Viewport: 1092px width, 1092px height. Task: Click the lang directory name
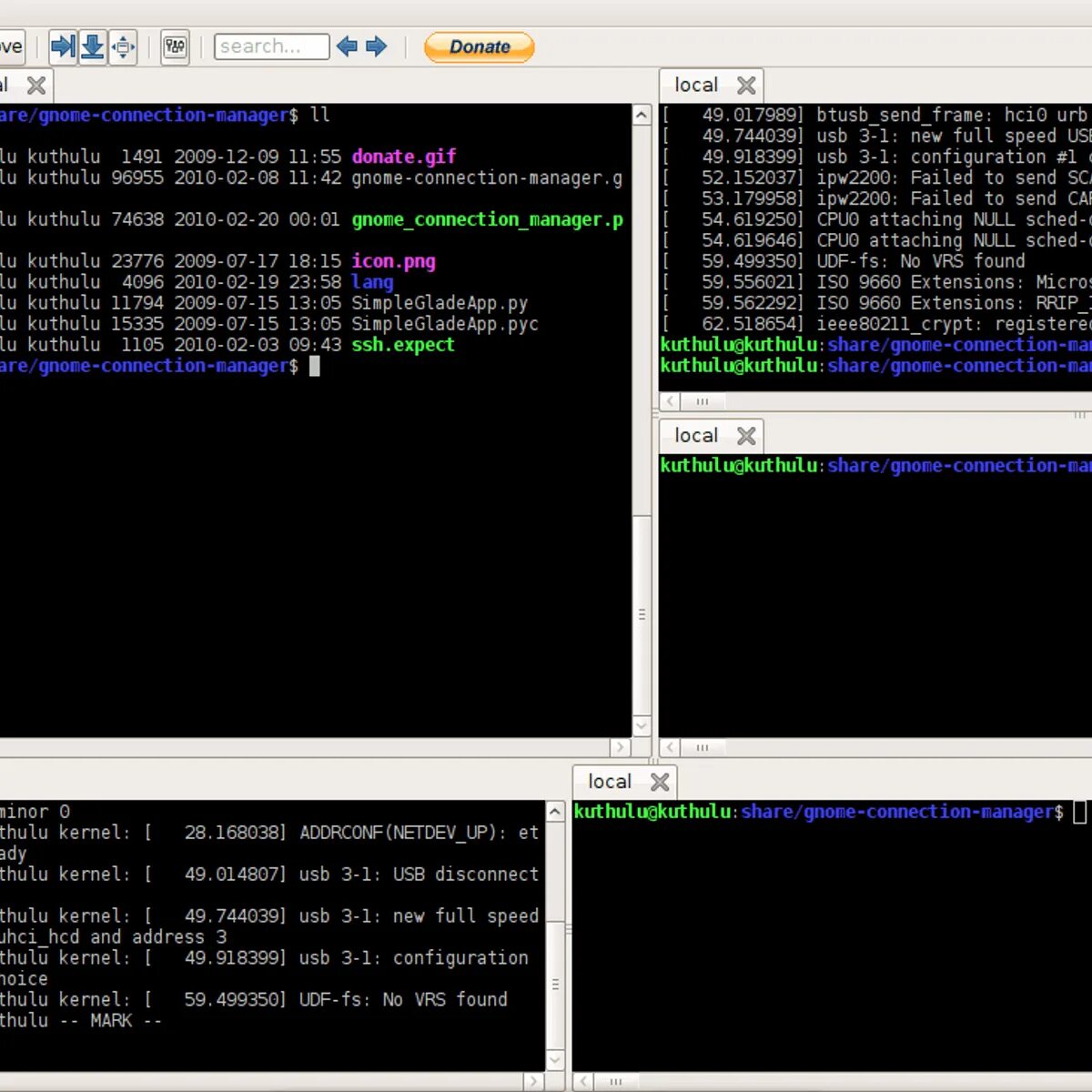(x=372, y=283)
